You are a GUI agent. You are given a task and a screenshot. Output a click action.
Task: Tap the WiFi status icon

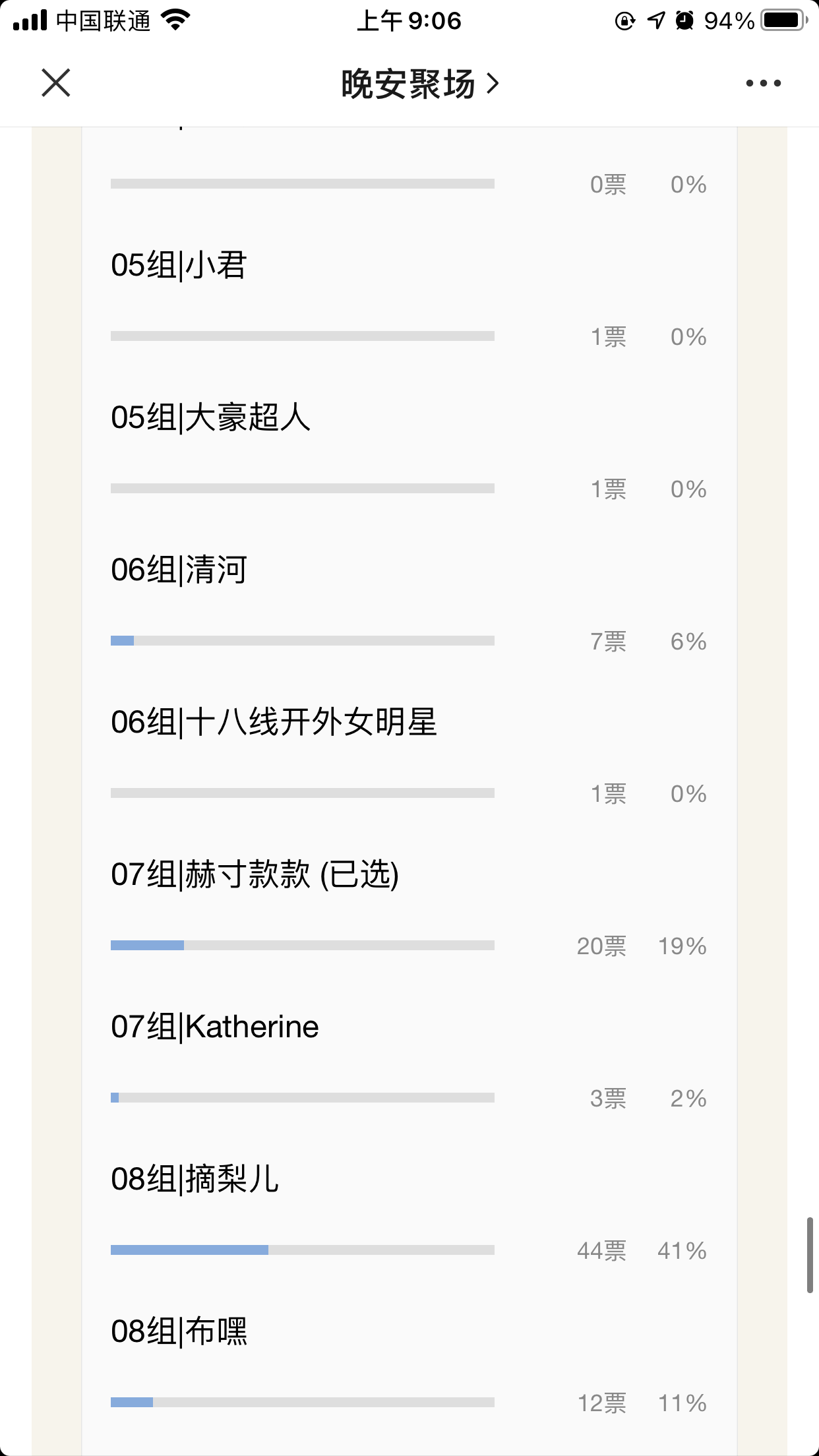(175, 20)
